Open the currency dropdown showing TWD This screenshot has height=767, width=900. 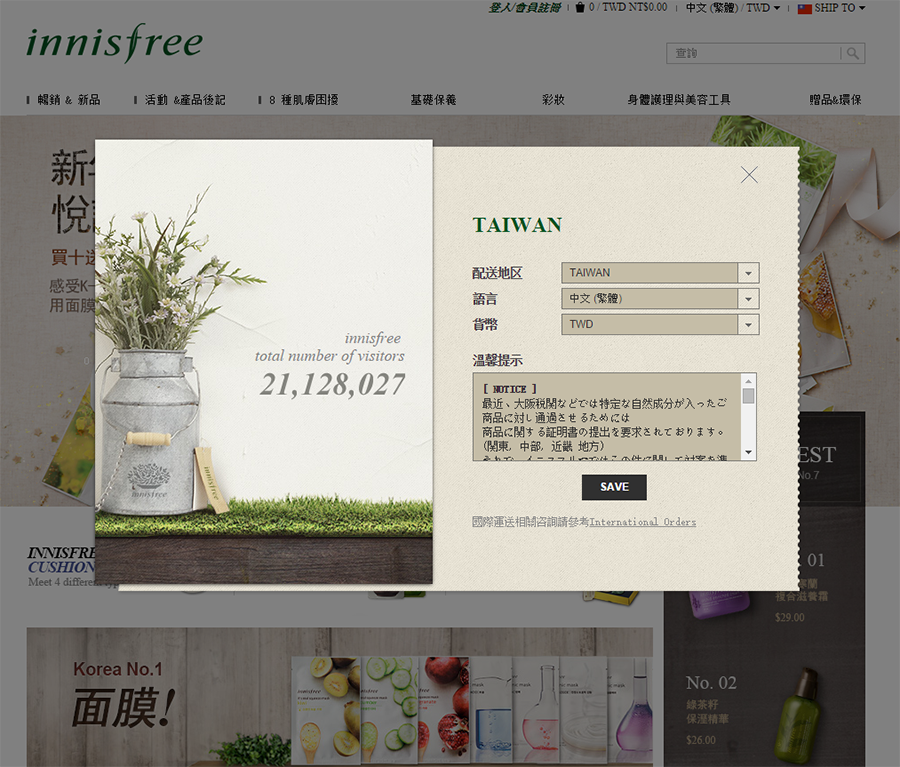[x=660, y=324]
